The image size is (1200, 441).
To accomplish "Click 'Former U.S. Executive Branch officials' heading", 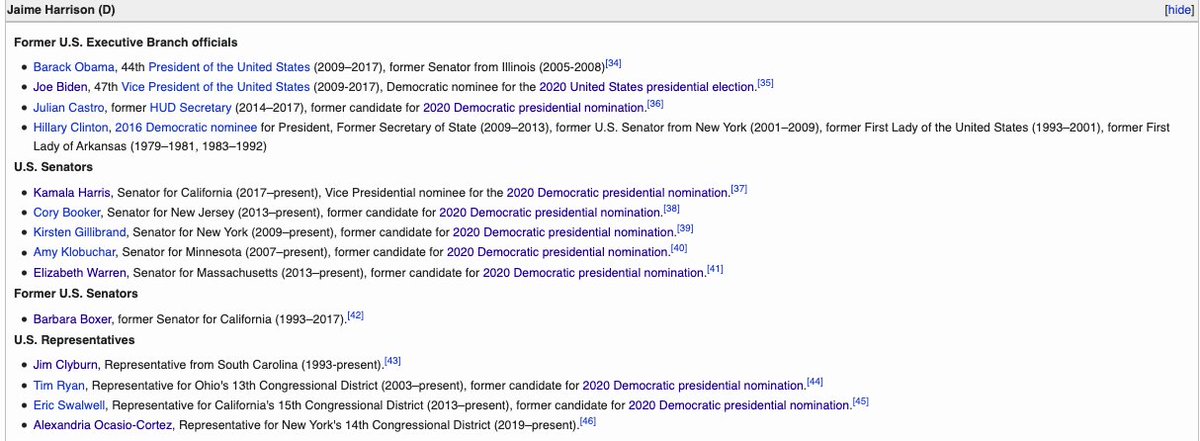I will (125, 43).
